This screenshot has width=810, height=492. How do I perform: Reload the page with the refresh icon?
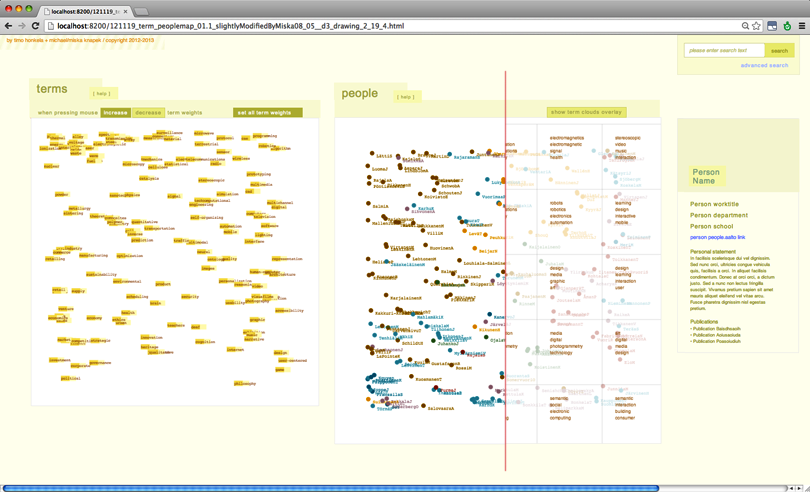coord(35,26)
